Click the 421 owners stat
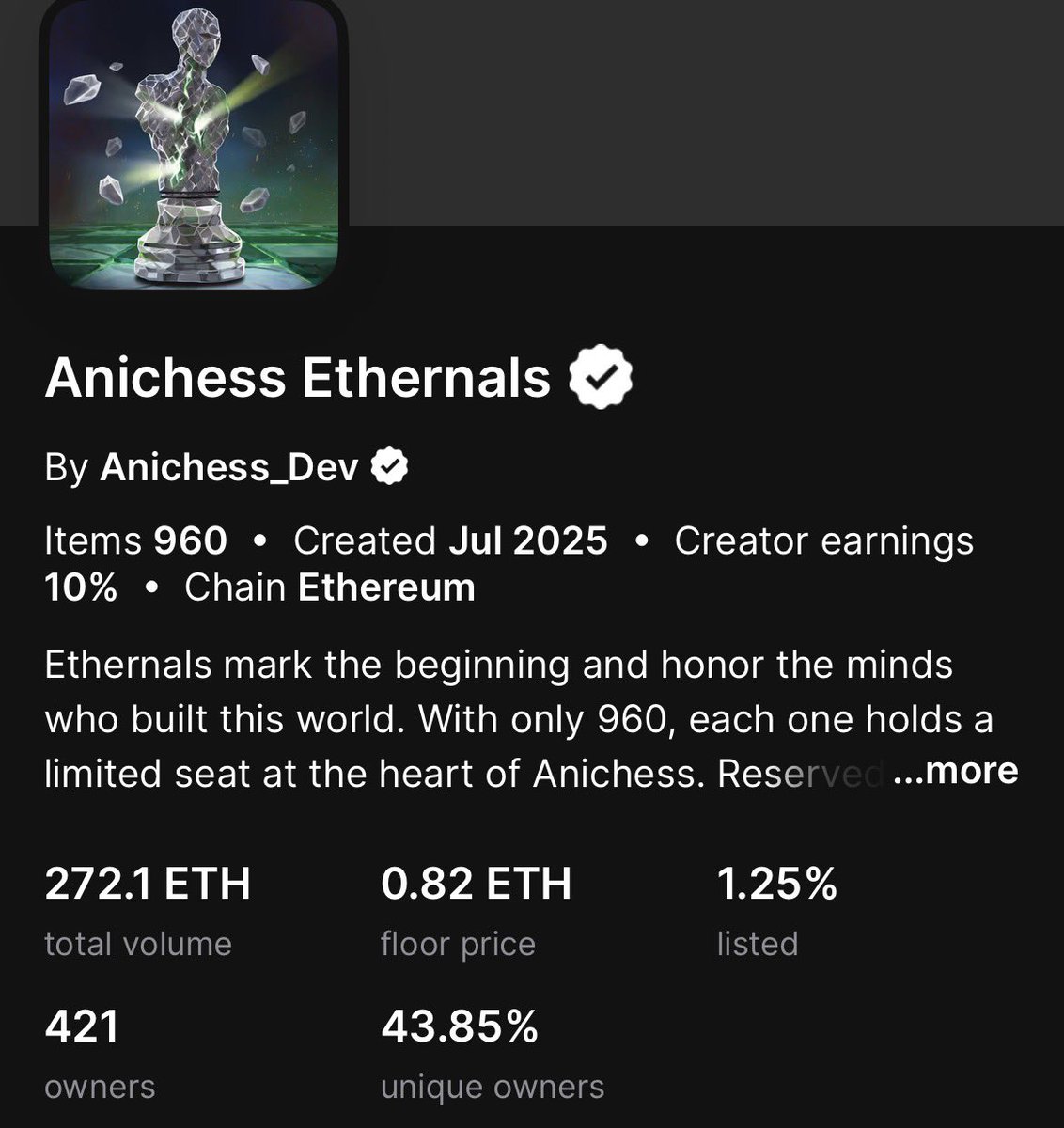The height and width of the screenshot is (1128, 1064). click(82, 1026)
